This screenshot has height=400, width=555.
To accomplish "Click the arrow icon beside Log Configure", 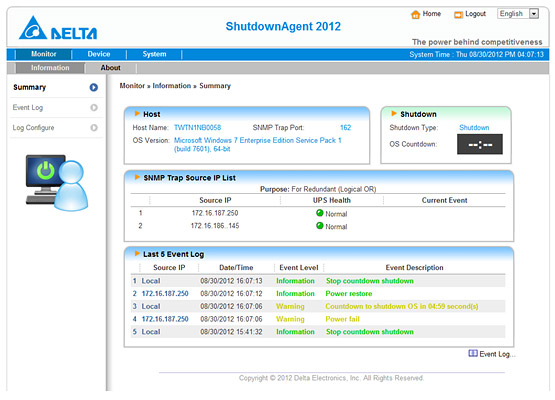I will click(x=94, y=128).
